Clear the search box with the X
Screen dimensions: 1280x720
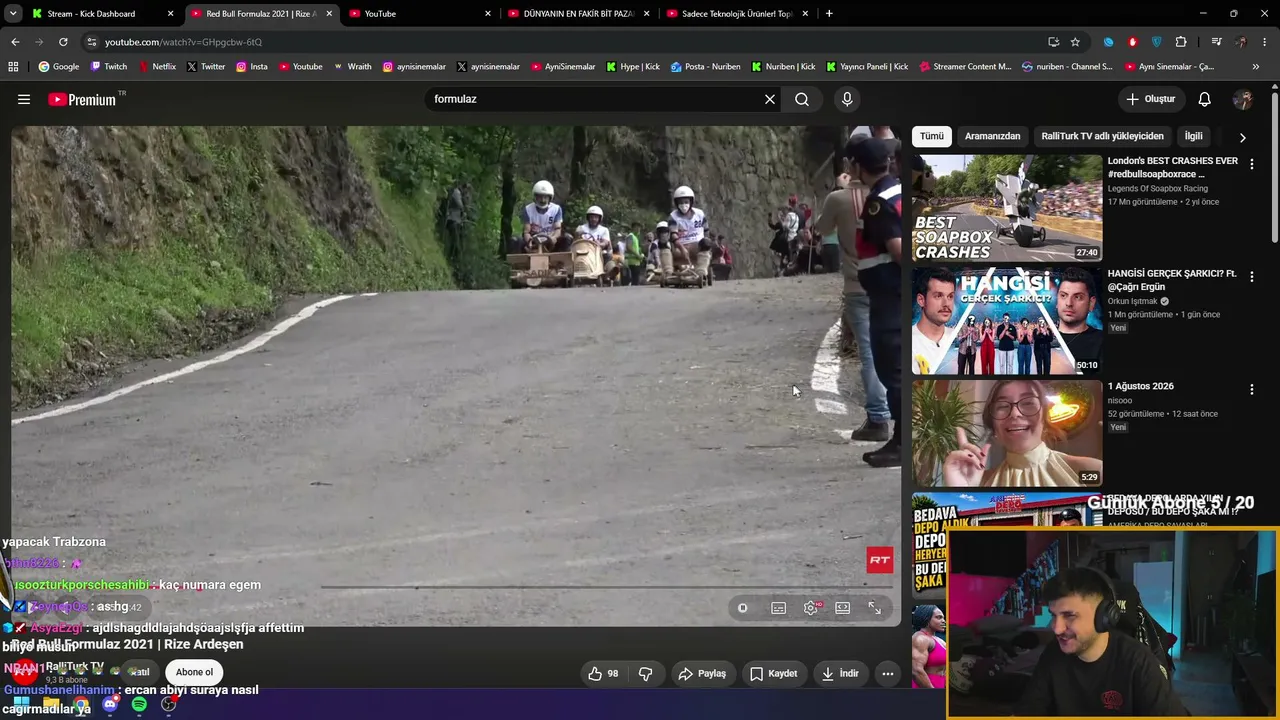[x=770, y=99]
